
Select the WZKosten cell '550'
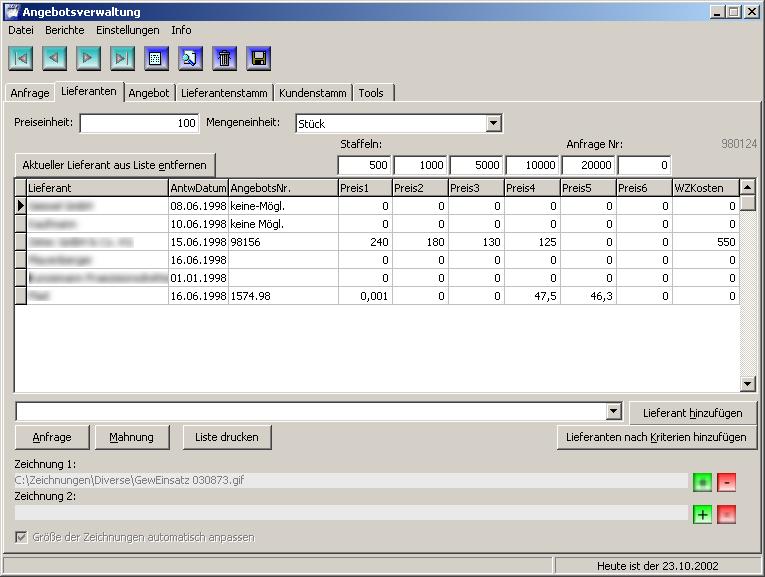click(705, 242)
